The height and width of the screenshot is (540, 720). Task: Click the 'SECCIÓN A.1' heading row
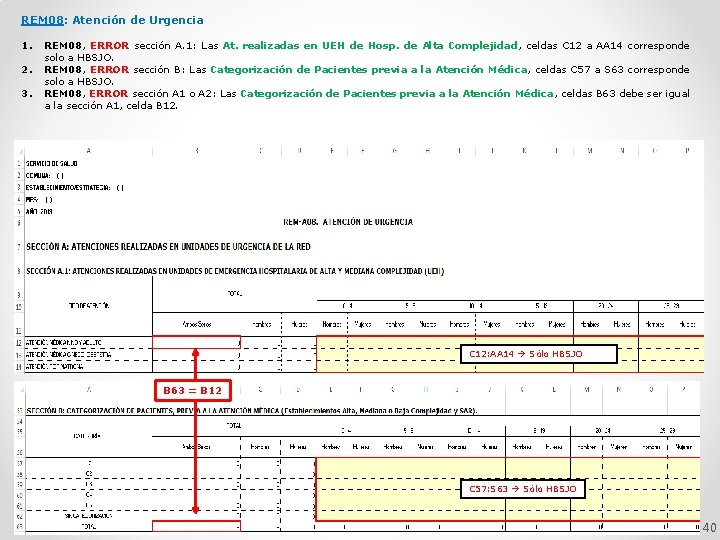[x=235, y=271]
